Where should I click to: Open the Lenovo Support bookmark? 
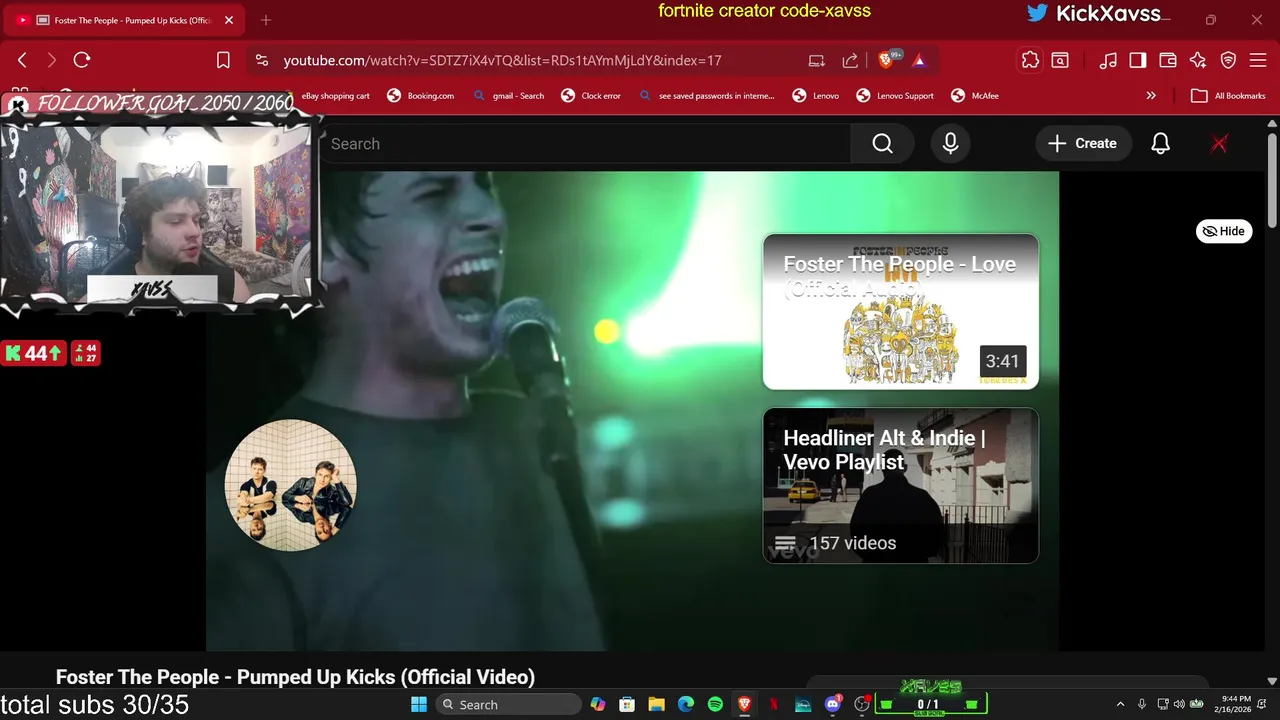pyautogui.click(x=895, y=96)
